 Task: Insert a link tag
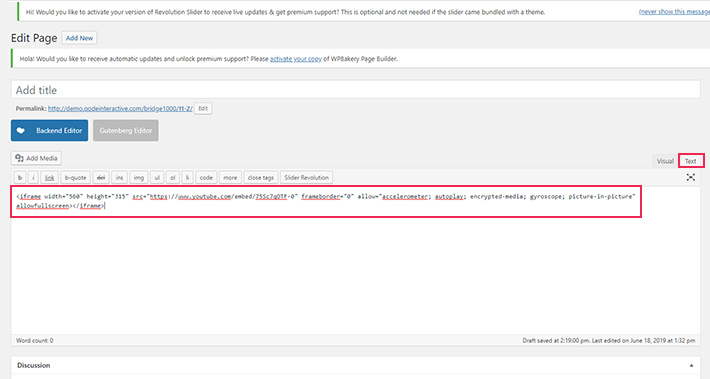(x=49, y=178)
